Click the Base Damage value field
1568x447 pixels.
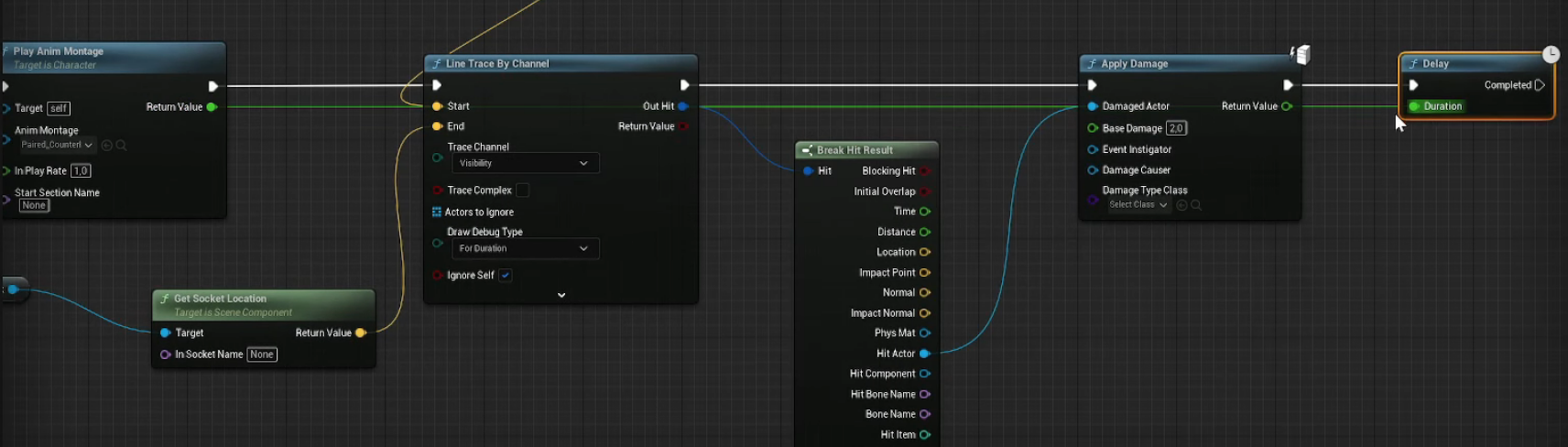[1176, 128]
